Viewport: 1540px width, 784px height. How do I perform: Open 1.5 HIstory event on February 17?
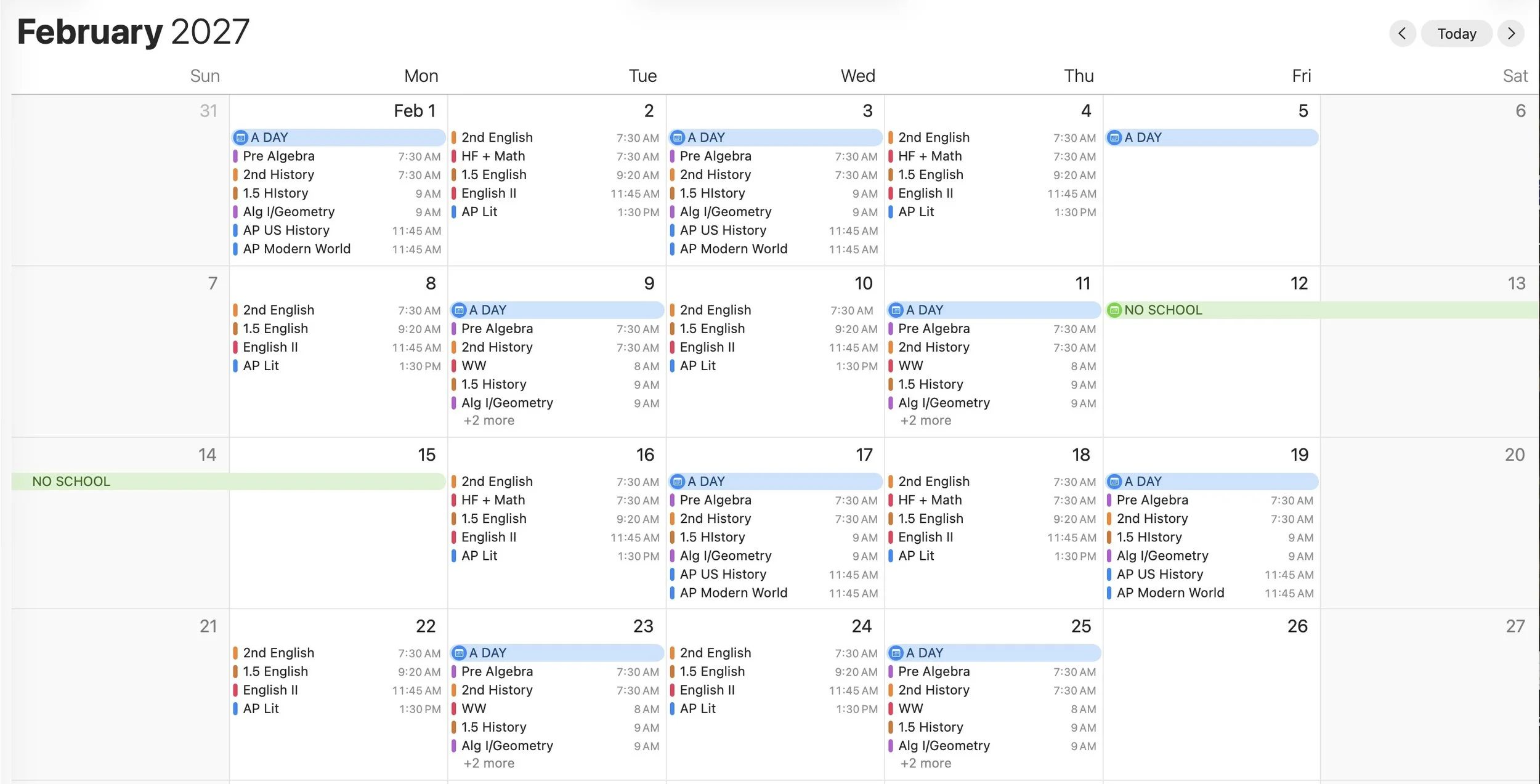(x=775, y=537)
